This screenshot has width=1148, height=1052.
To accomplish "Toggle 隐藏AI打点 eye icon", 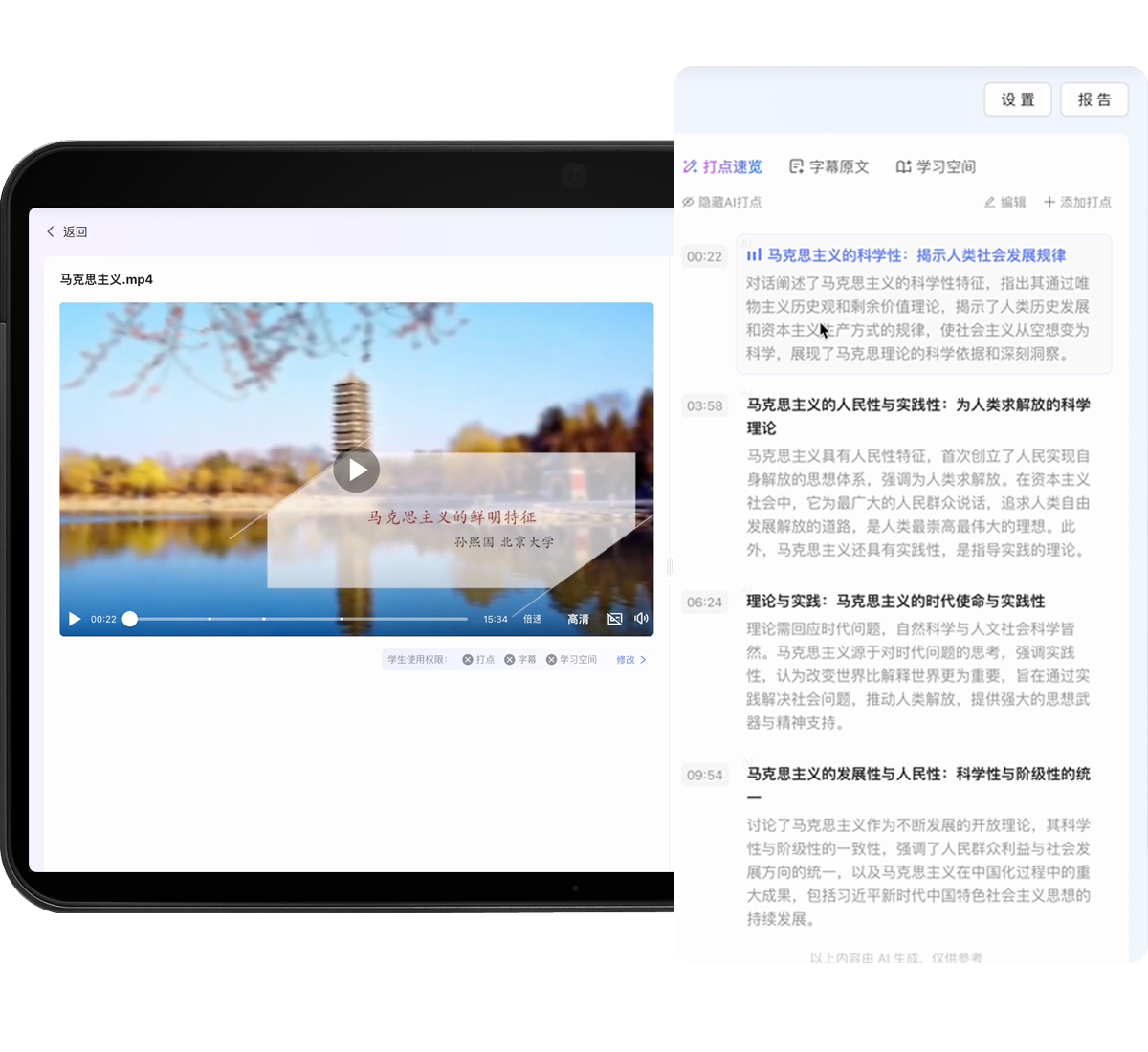I will click(x=689, y=202).
